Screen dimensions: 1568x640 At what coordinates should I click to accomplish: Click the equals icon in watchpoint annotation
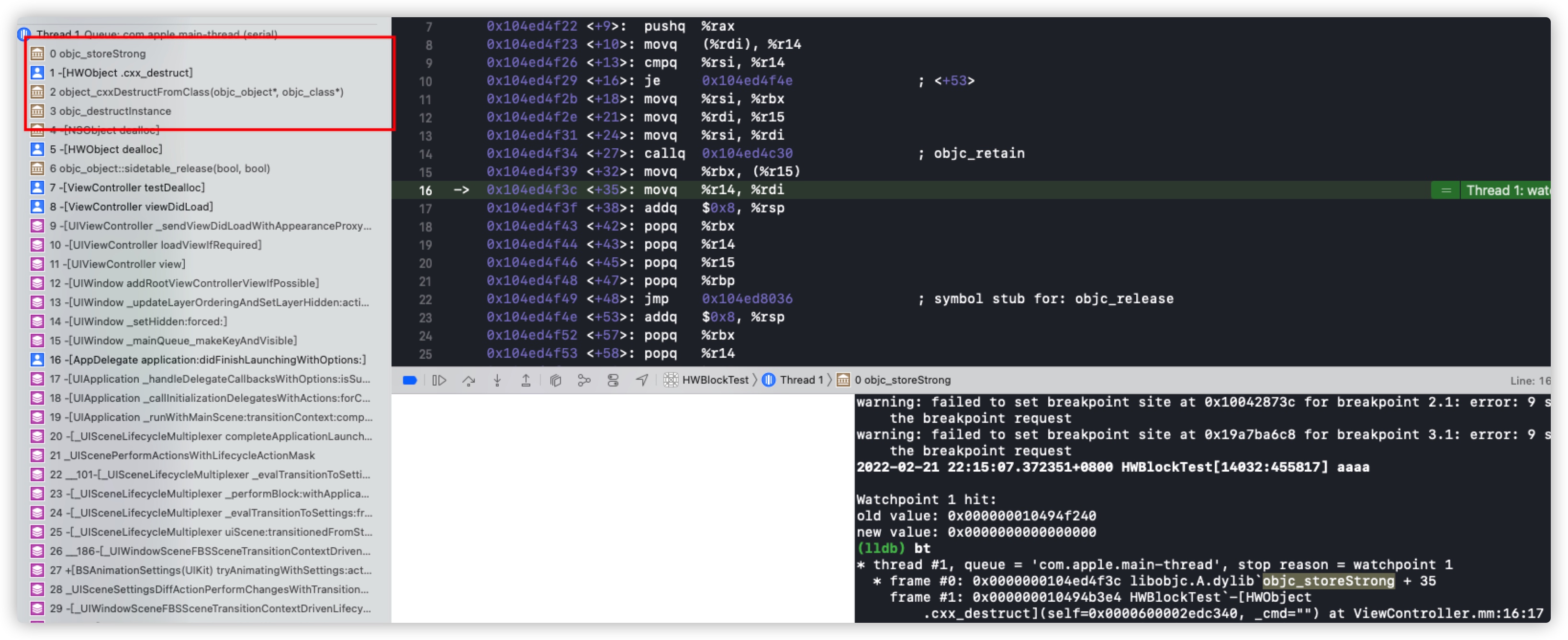pos(1446,190)
